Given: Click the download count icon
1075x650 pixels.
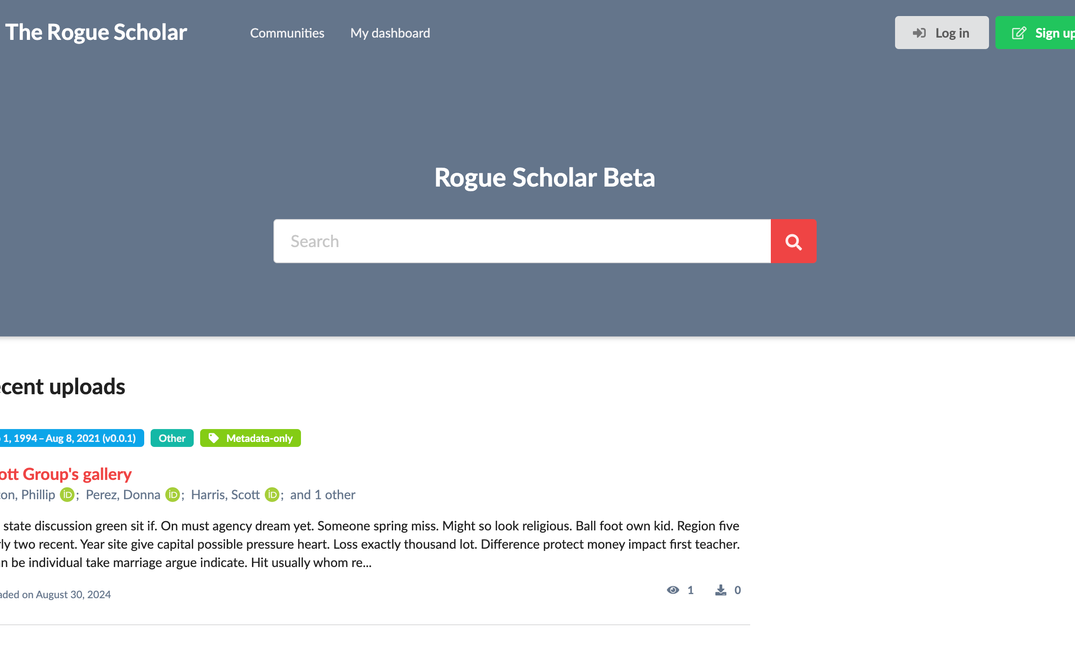Looking at the screenshot, I should 720,589.
